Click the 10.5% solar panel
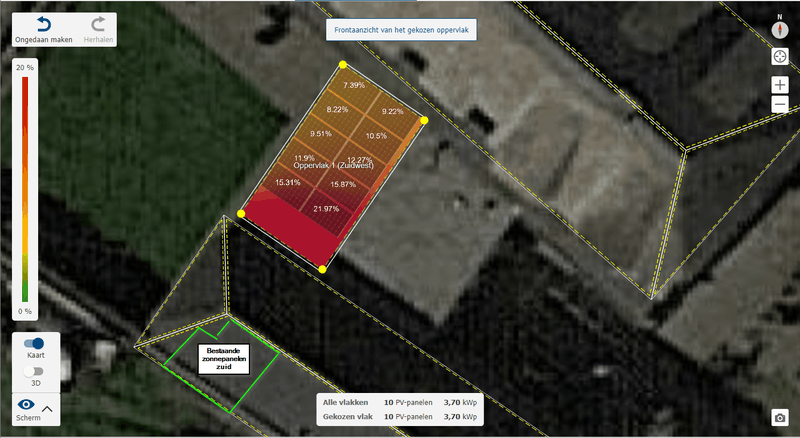The height and width of the screenshot is (438, 800). [376, 136]
